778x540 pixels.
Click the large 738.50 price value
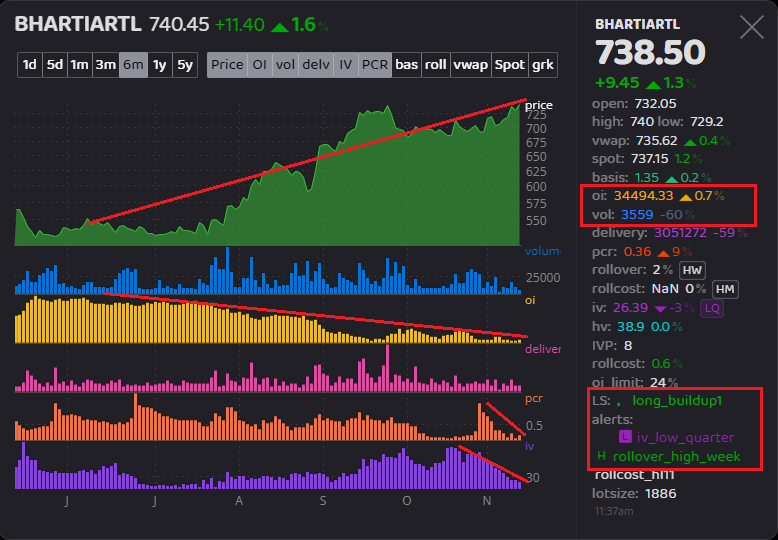tap(650, 52)
